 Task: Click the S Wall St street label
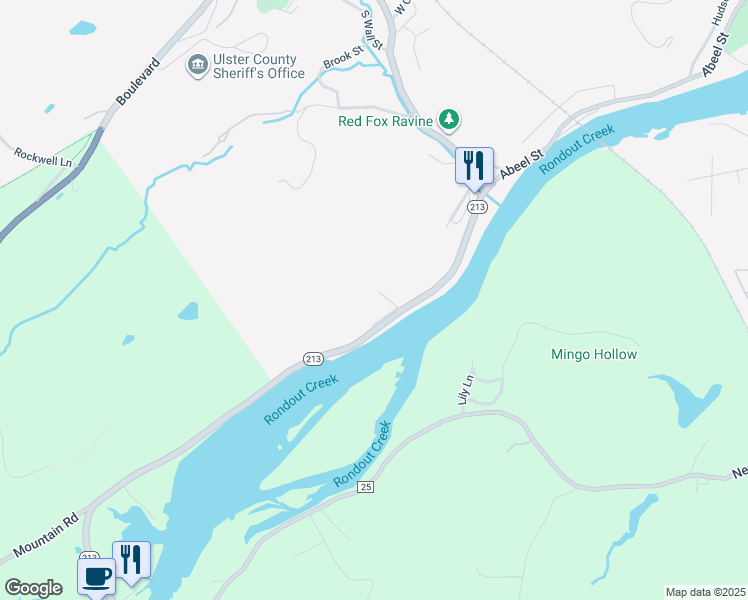tap(372, 30)
